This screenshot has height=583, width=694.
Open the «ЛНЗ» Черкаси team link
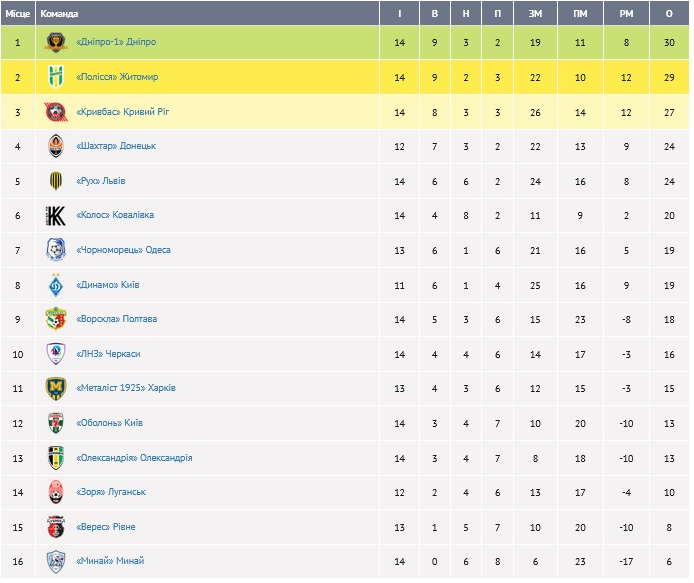[x=108, y=354]
